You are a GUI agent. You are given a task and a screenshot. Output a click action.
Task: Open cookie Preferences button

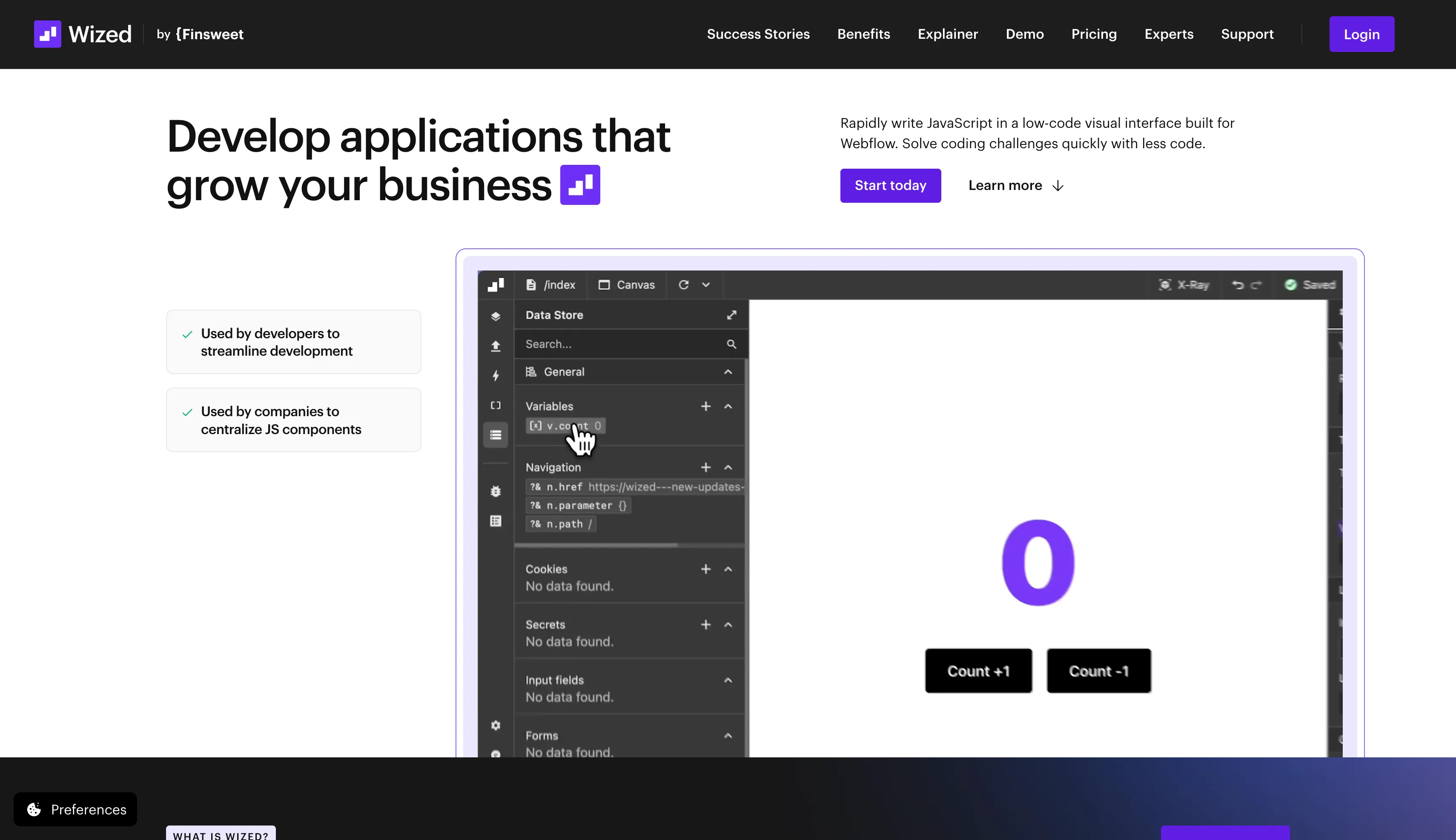click(75, 809)
